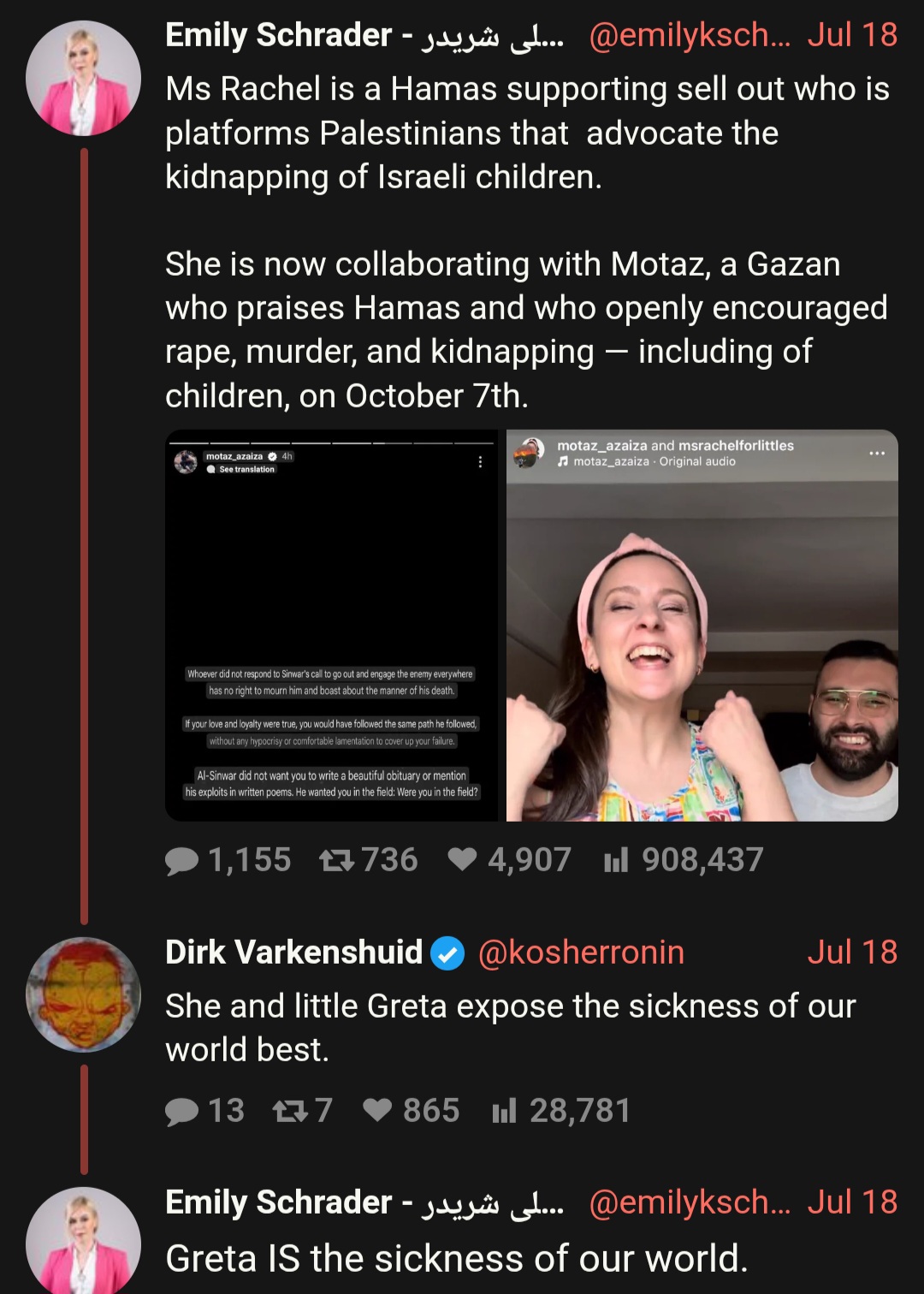Open Dirk Varkenshuid's avatar
The width and height of the screenshot is (924, 1294).
pyautogui.click(x=83, y=994)
